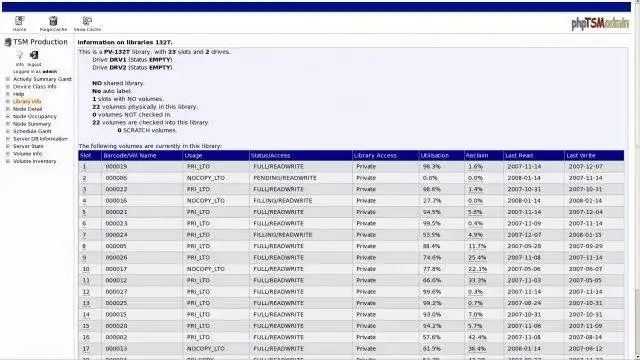Click the Logout door icon

pyautogui.click(x=34, y=55)
